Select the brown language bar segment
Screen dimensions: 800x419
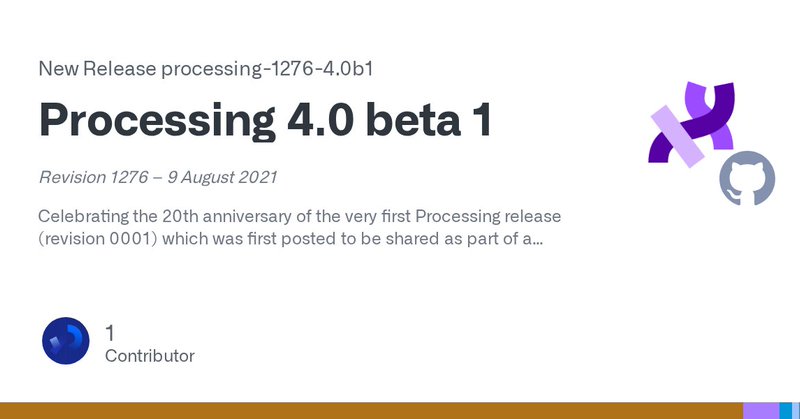click(371, 411)
